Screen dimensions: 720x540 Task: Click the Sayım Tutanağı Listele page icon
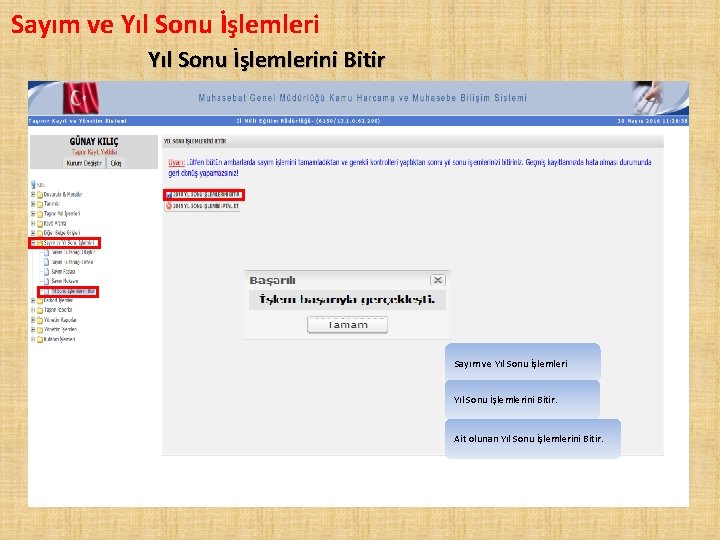click(x=46, y=262)
